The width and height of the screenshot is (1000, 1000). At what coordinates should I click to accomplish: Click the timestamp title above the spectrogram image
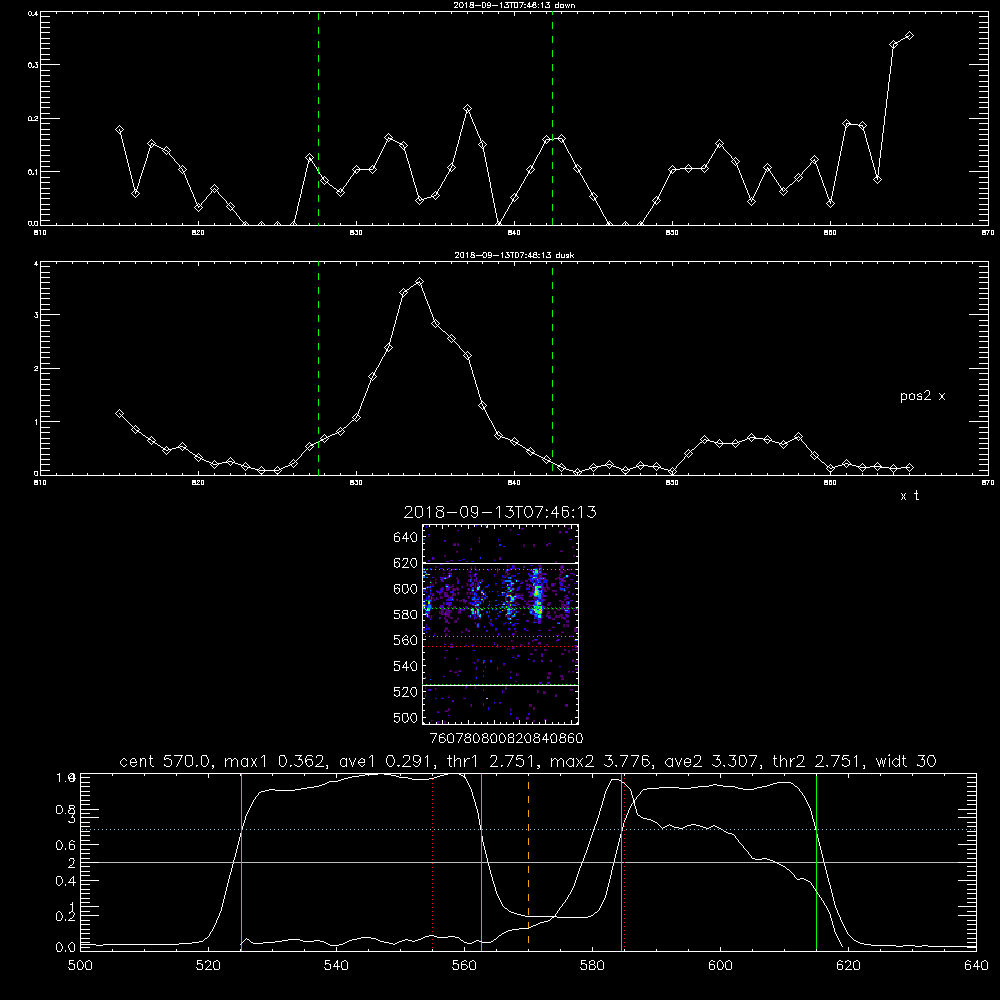click(500, 512)
